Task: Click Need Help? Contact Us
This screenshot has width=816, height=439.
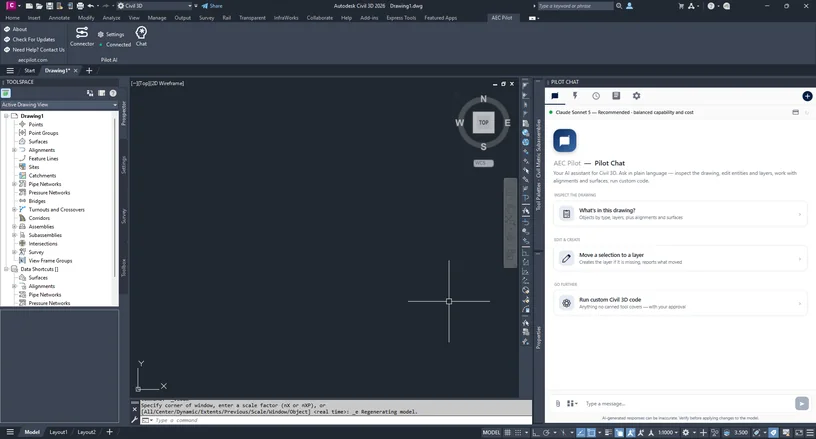Action: point(34,50)
